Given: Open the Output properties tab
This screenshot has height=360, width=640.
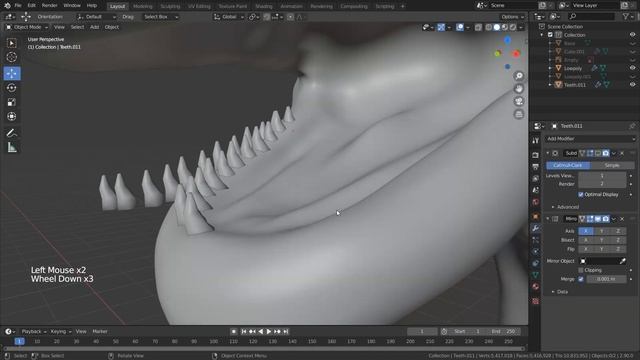Looking at the screenshot, I should [x=536, y=167].
